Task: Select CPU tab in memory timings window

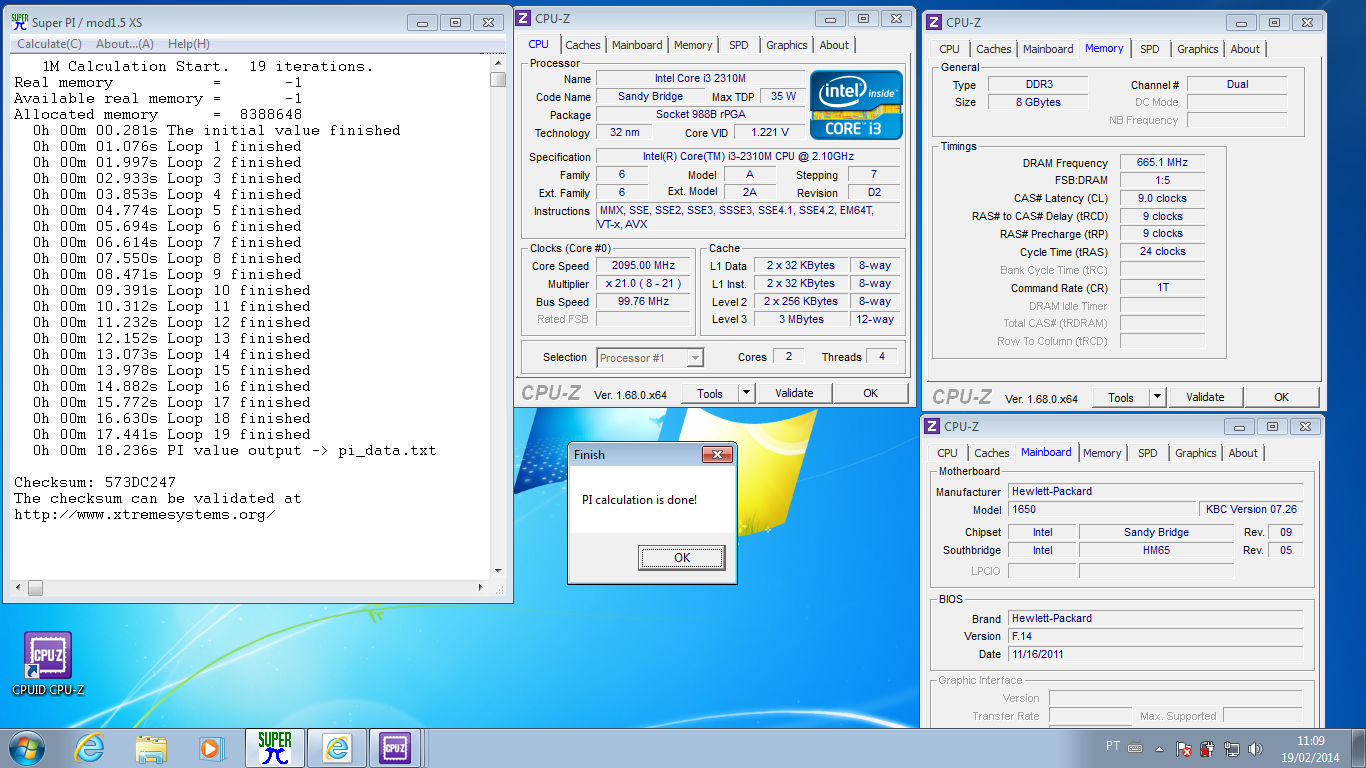Action: 950,49
